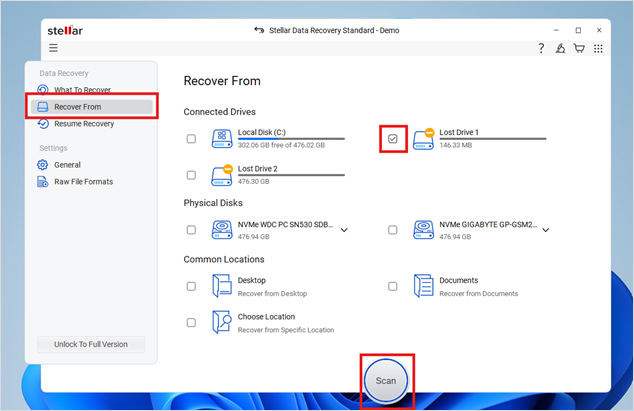Click the Lost Drive 2 drive icon
This screenshot has height=411, width=634.
[222, 175]
